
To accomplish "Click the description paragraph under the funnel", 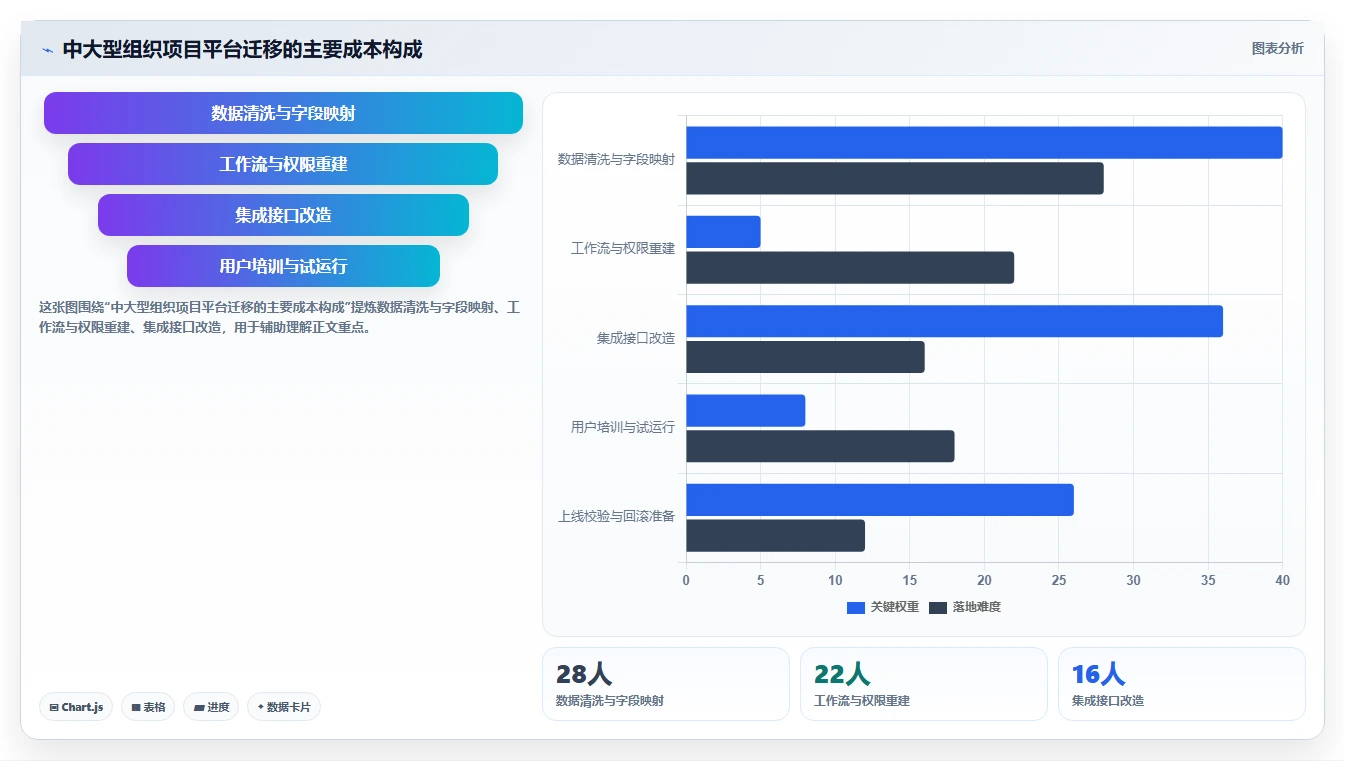I will pos(279,317).
